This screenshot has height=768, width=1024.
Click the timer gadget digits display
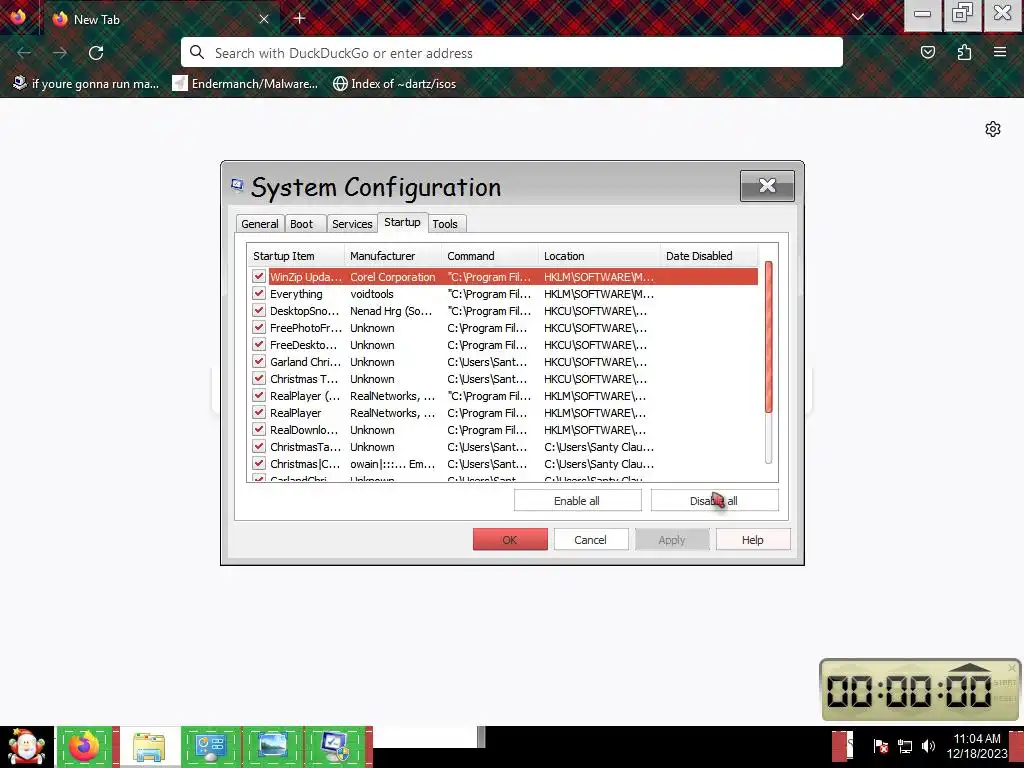(908, 691)
